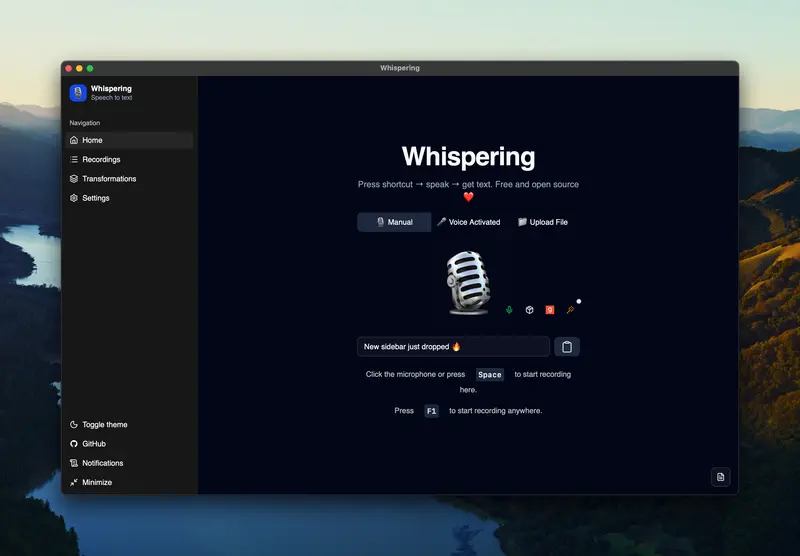The image size is (800, 556).
Task: Click the white cube model selector icon
Action: [x=529, y=310]
